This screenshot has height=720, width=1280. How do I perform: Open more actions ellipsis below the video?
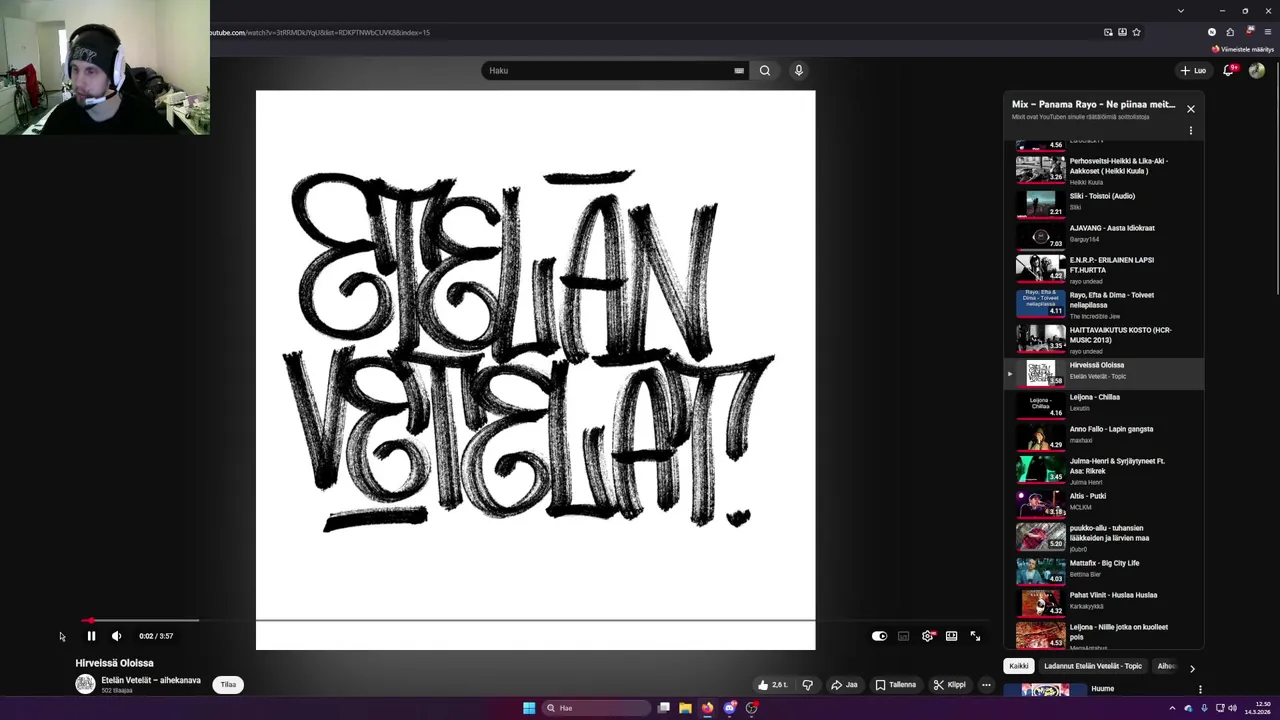point(986,685)
